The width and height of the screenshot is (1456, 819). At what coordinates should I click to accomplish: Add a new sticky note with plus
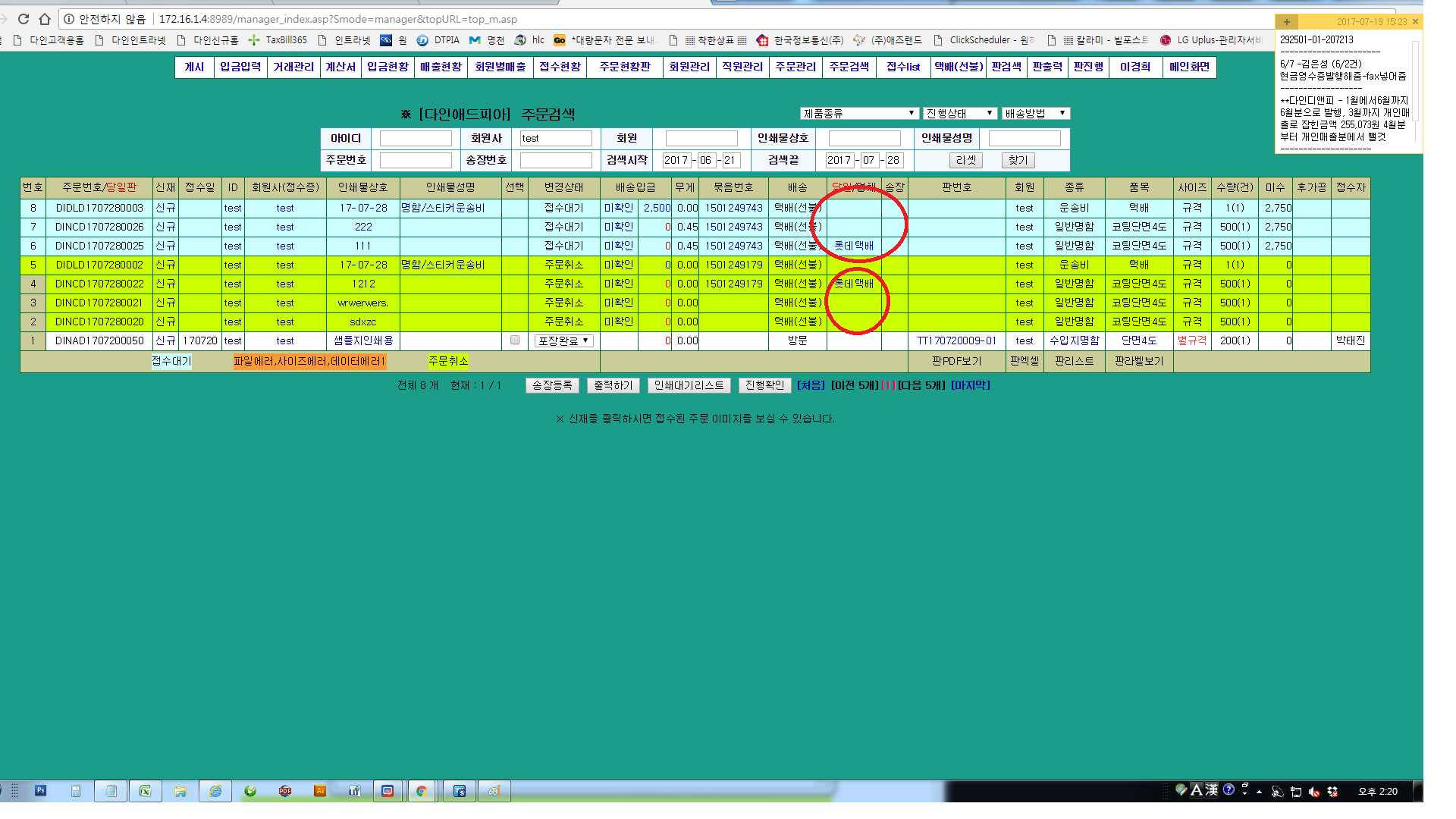tap(1287, 21)
